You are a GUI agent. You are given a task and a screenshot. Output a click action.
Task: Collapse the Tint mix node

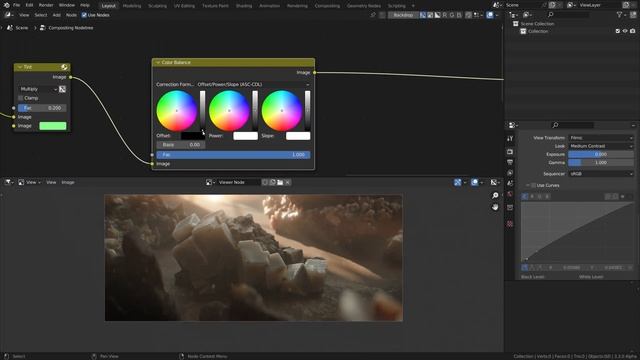[20, 67]
